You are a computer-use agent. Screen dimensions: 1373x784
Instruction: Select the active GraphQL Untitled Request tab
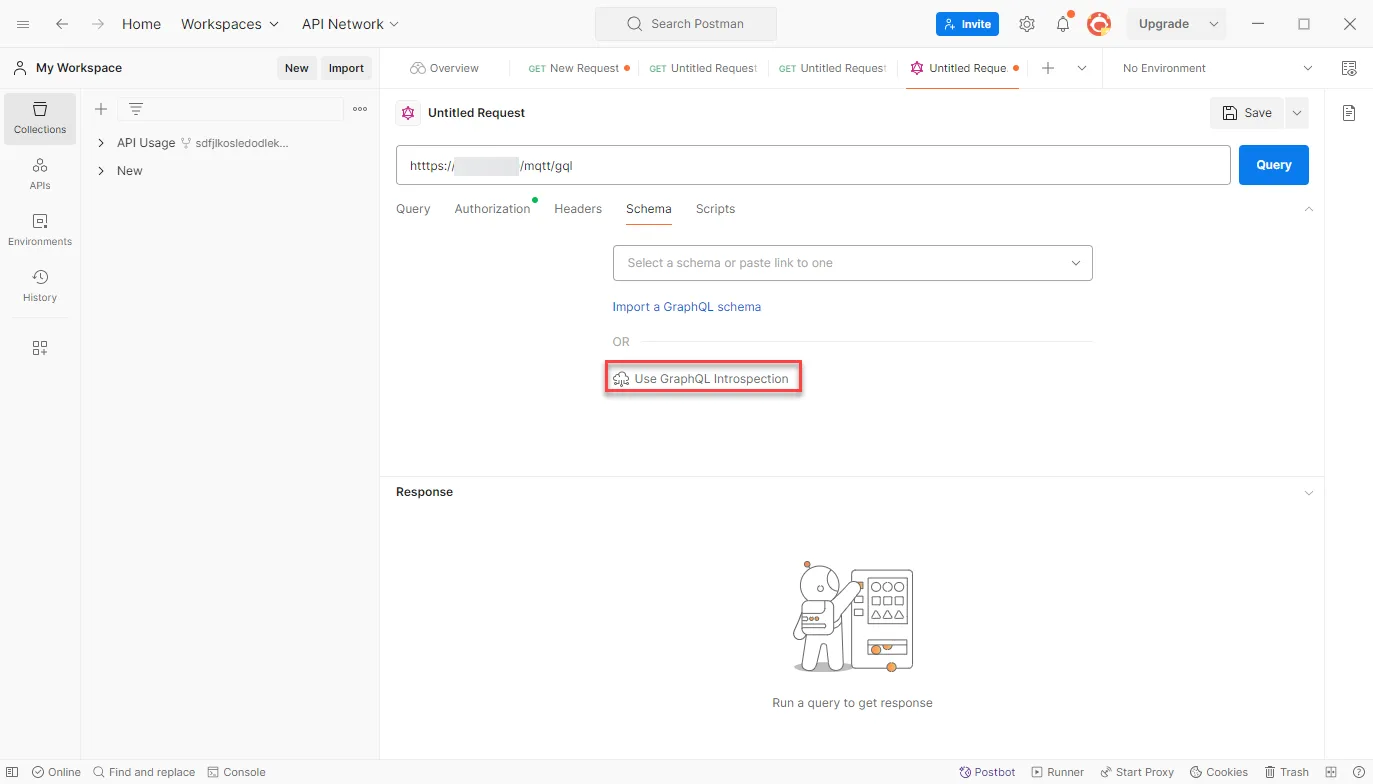965,68
